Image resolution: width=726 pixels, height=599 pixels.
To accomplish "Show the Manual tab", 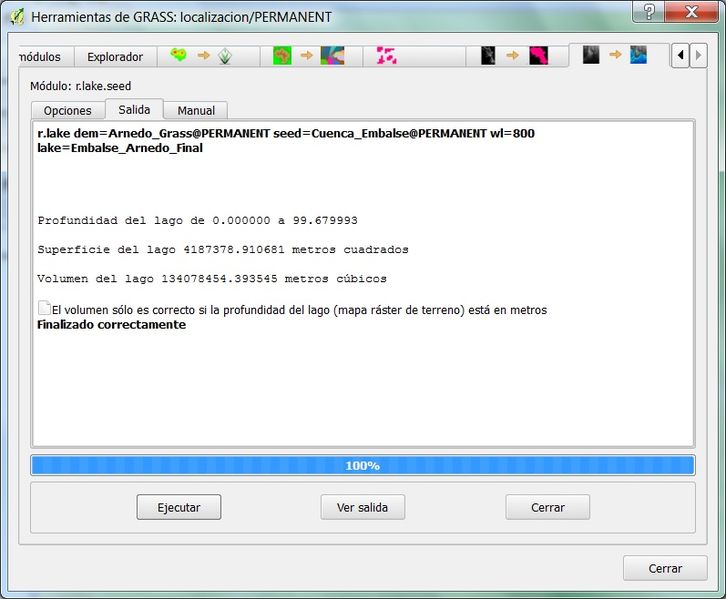I will tap(196, 110).
